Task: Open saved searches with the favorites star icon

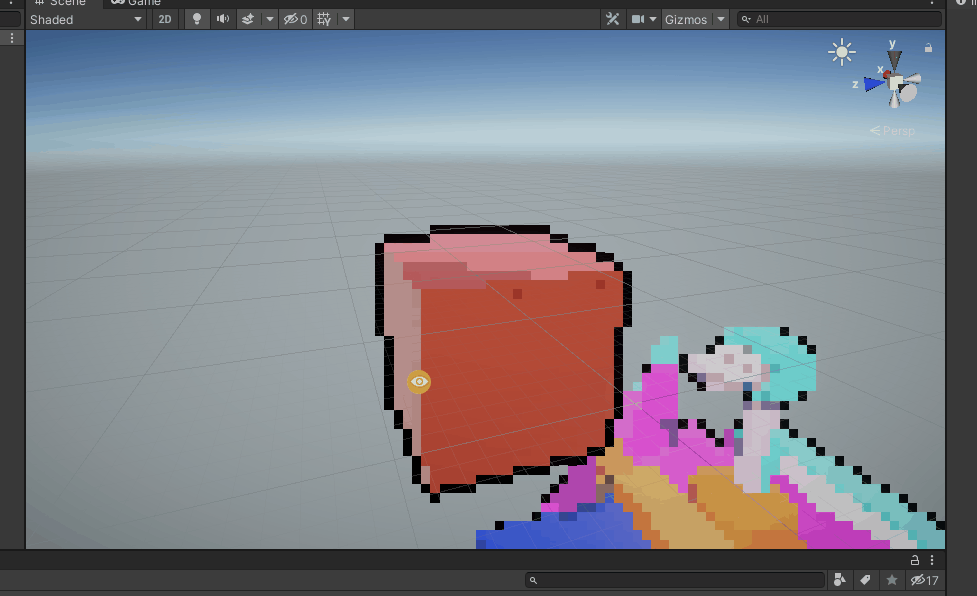Action: (x=892, y=580)
